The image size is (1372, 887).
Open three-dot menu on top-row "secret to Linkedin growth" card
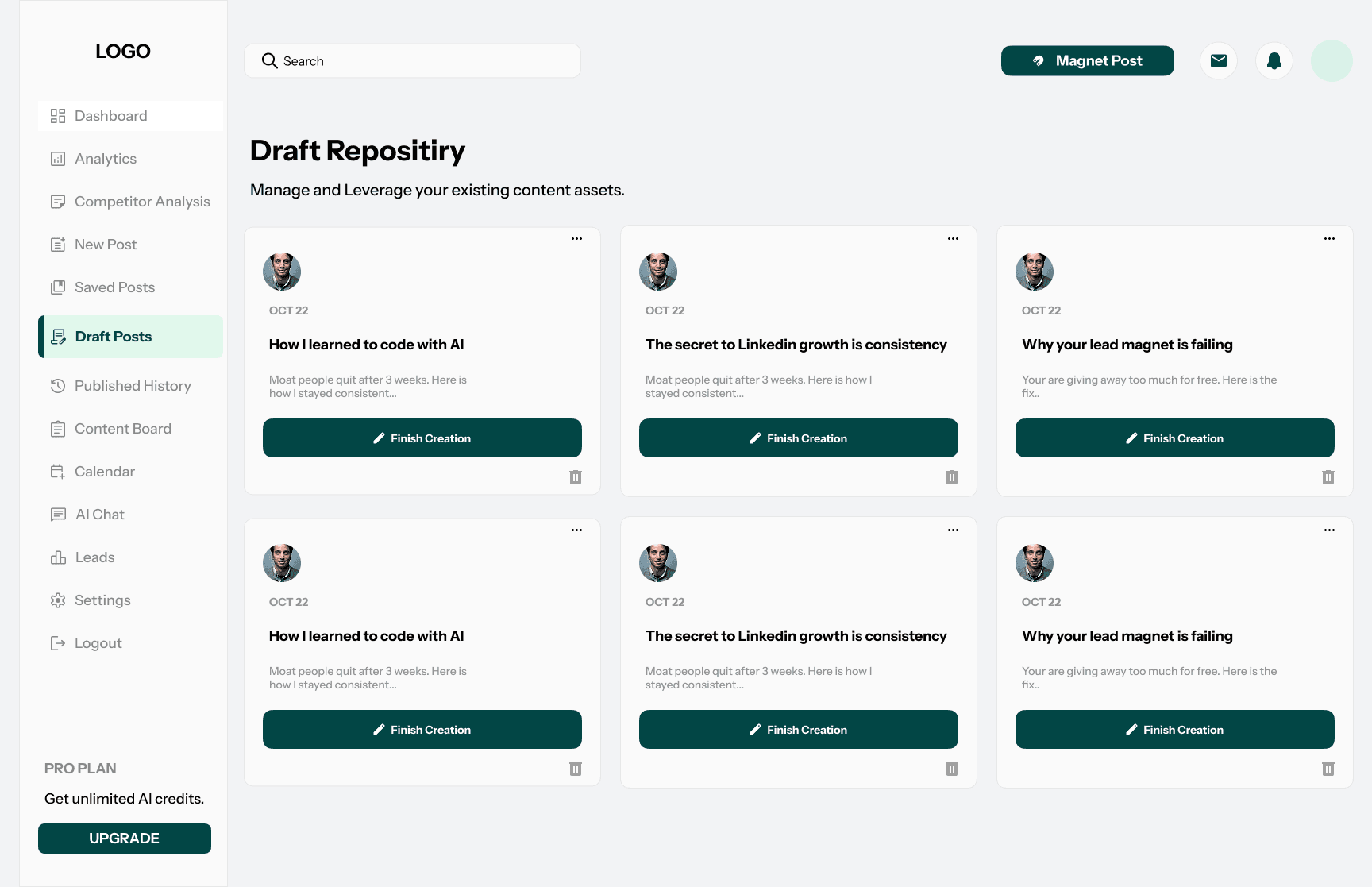pyautogui.click(x=954, y=238)
